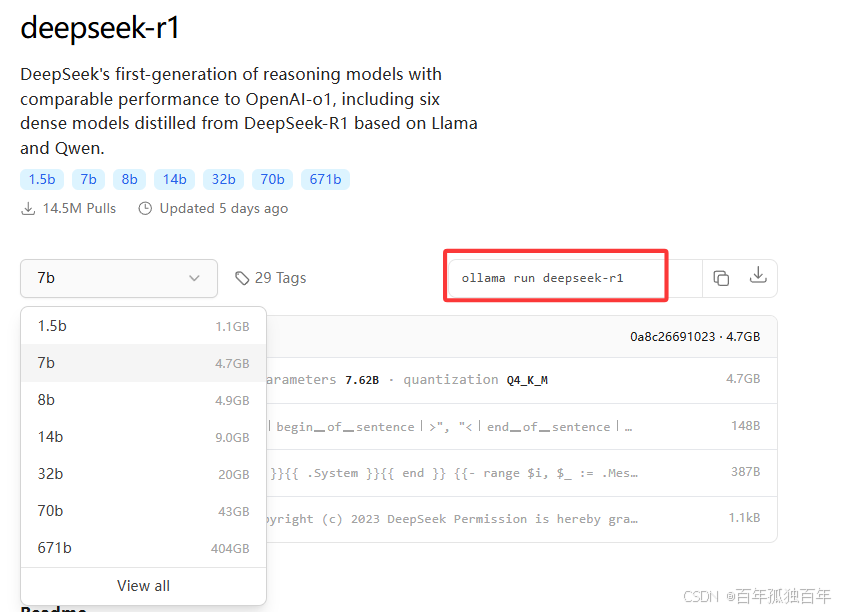The image size is (843, 612).
Task: Click the clock icon beside Updated
Action: click(145, 209)
